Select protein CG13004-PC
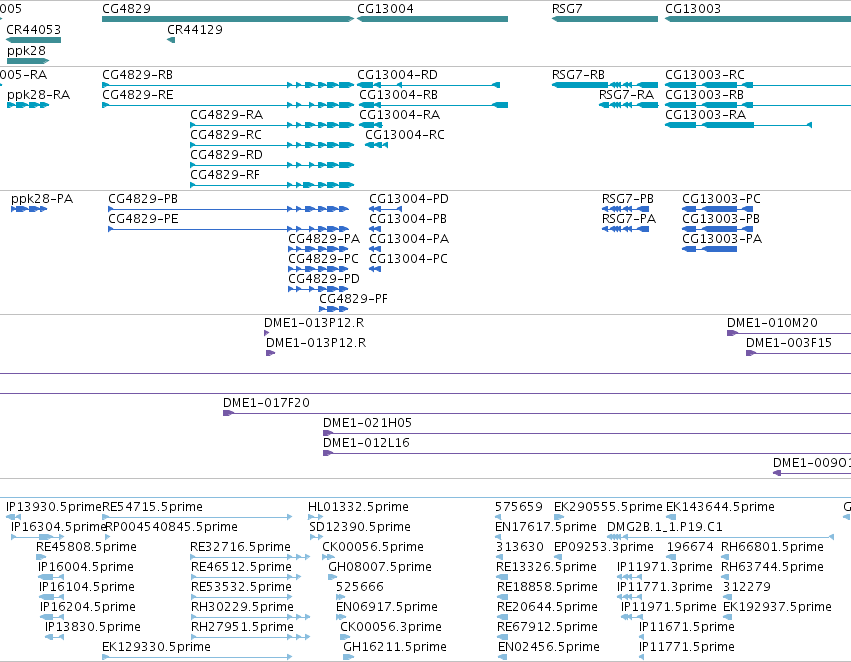The image size is (851, 662). [408, 259]
